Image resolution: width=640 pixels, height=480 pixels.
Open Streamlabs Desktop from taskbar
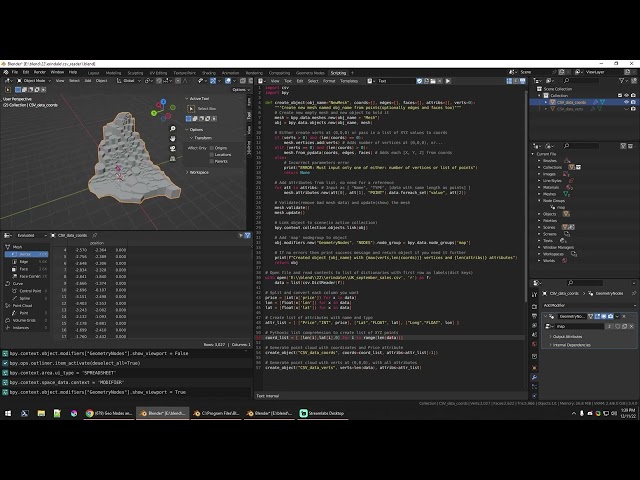[322, 413]
